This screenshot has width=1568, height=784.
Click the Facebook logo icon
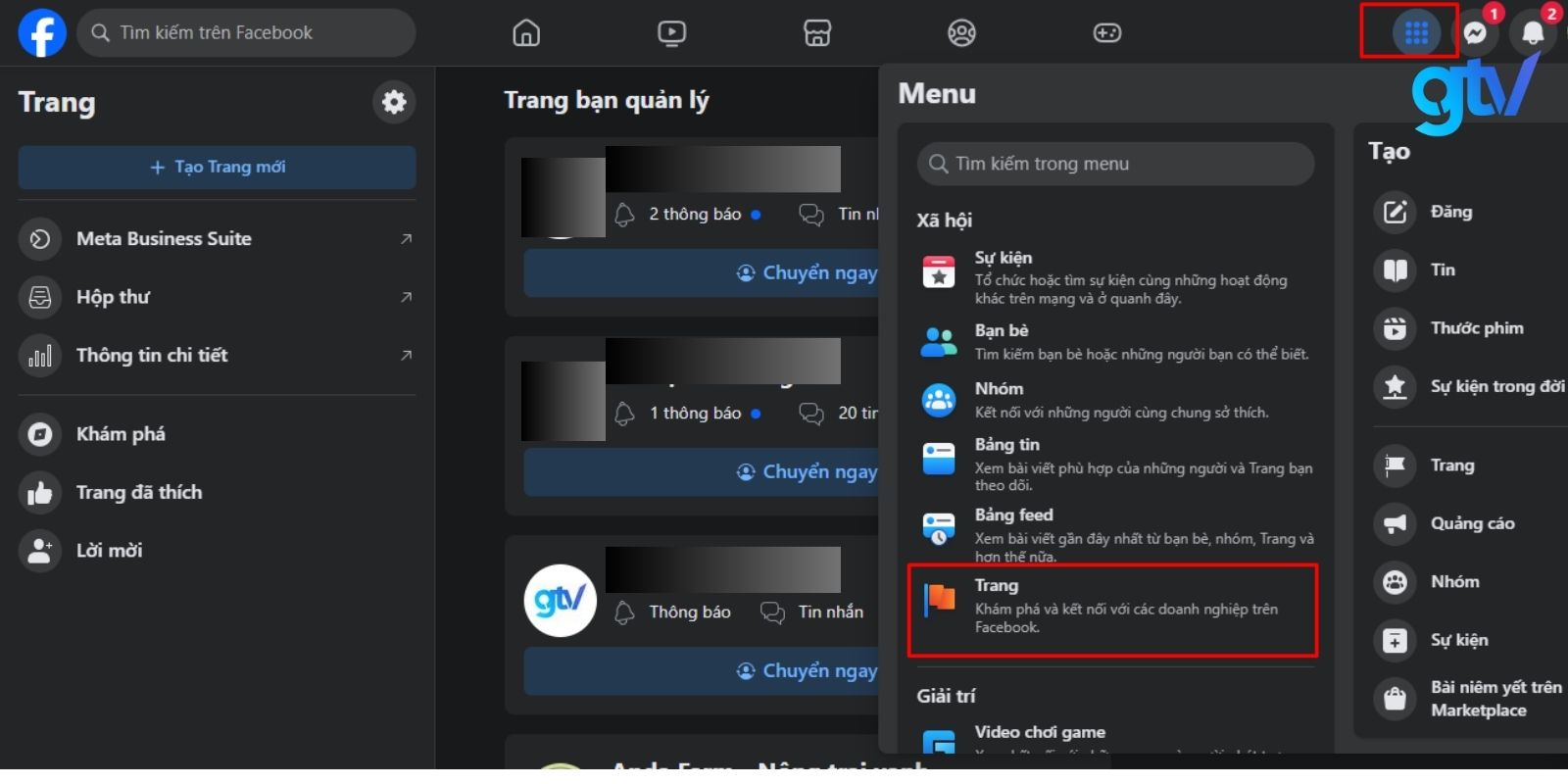(42, 32)
